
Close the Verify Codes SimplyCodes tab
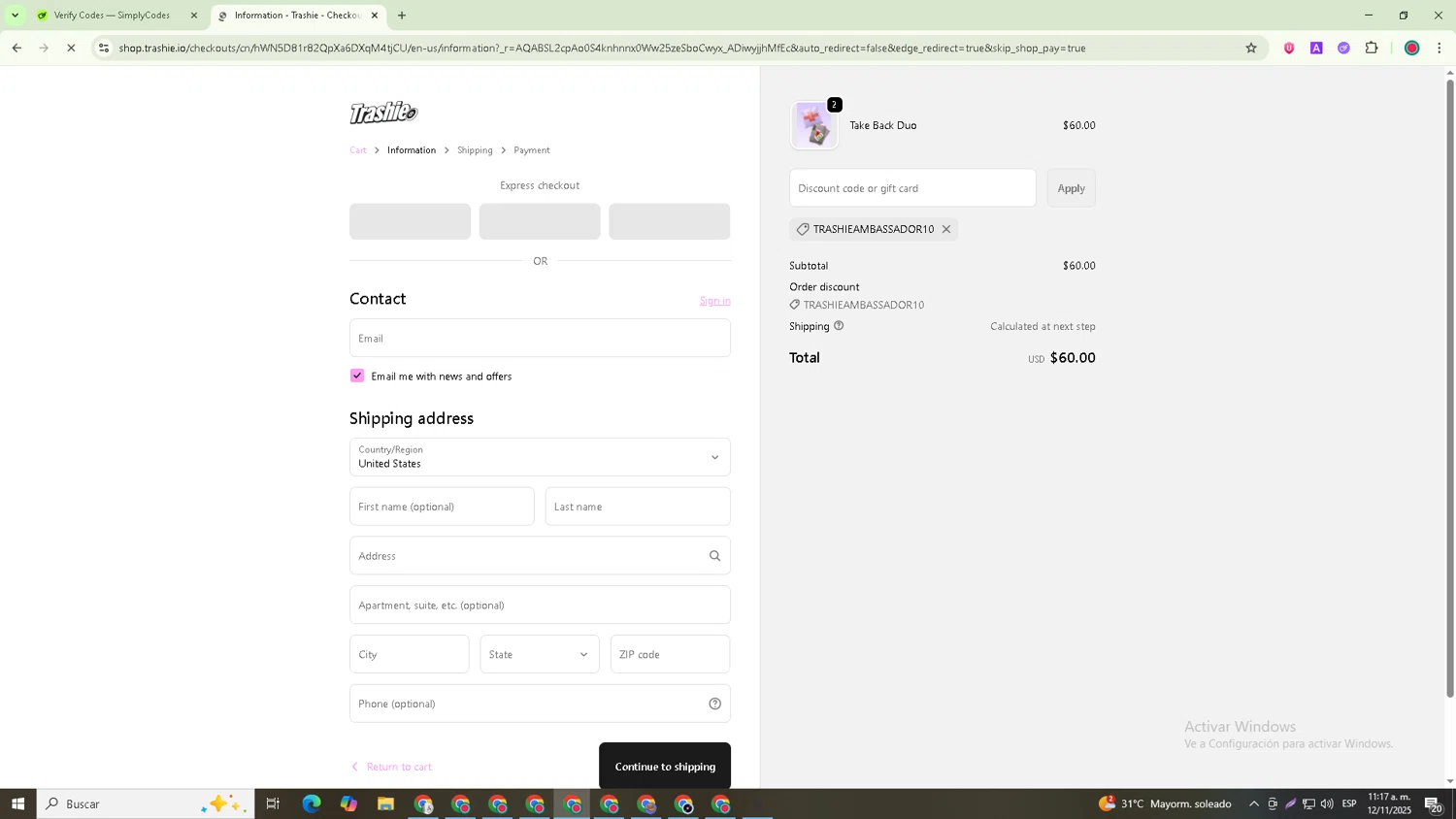(193, 16)
